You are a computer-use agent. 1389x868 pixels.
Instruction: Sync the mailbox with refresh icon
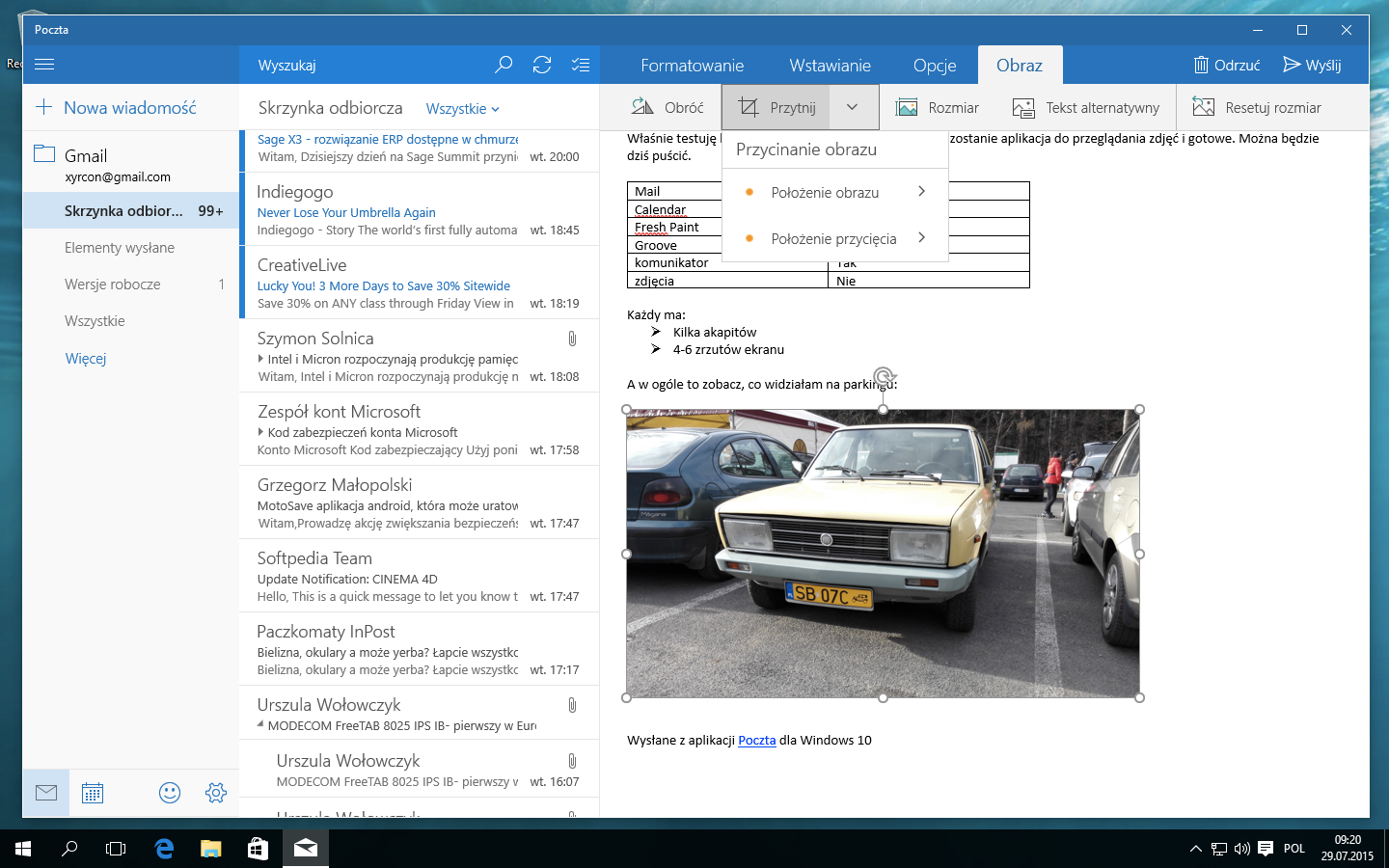pos(542,65)
